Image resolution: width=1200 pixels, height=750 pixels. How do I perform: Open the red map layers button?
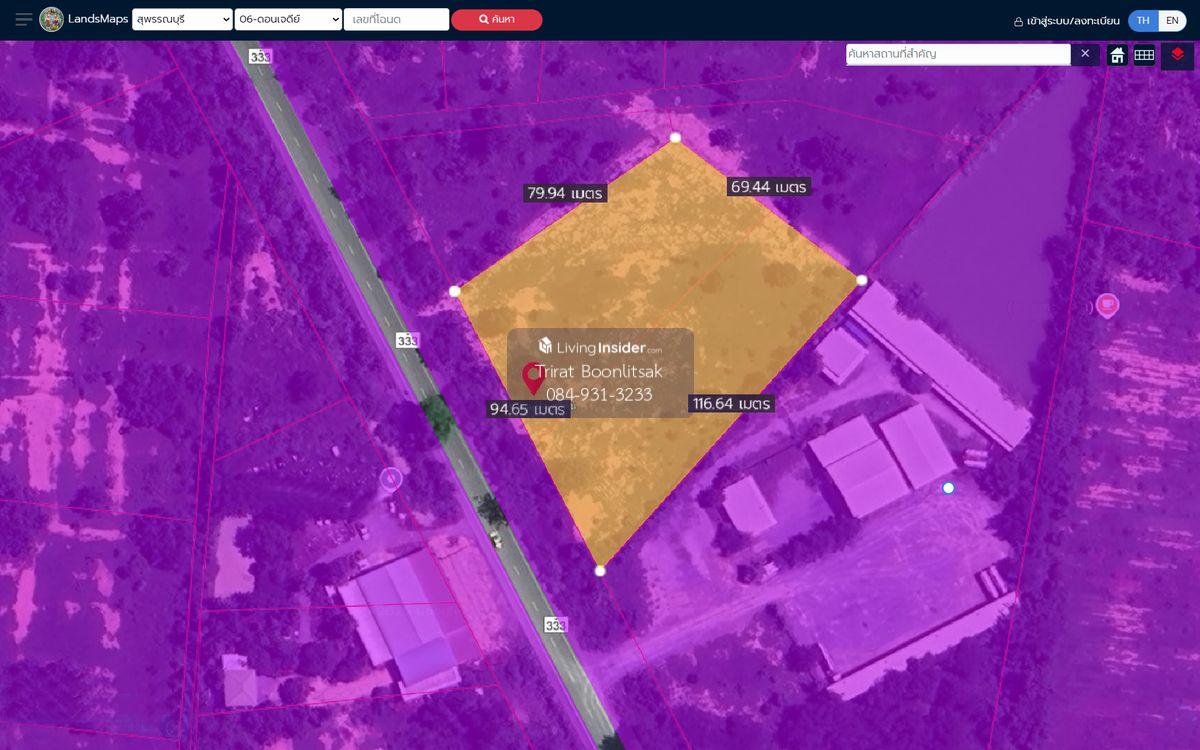[x=1177, y=55]
